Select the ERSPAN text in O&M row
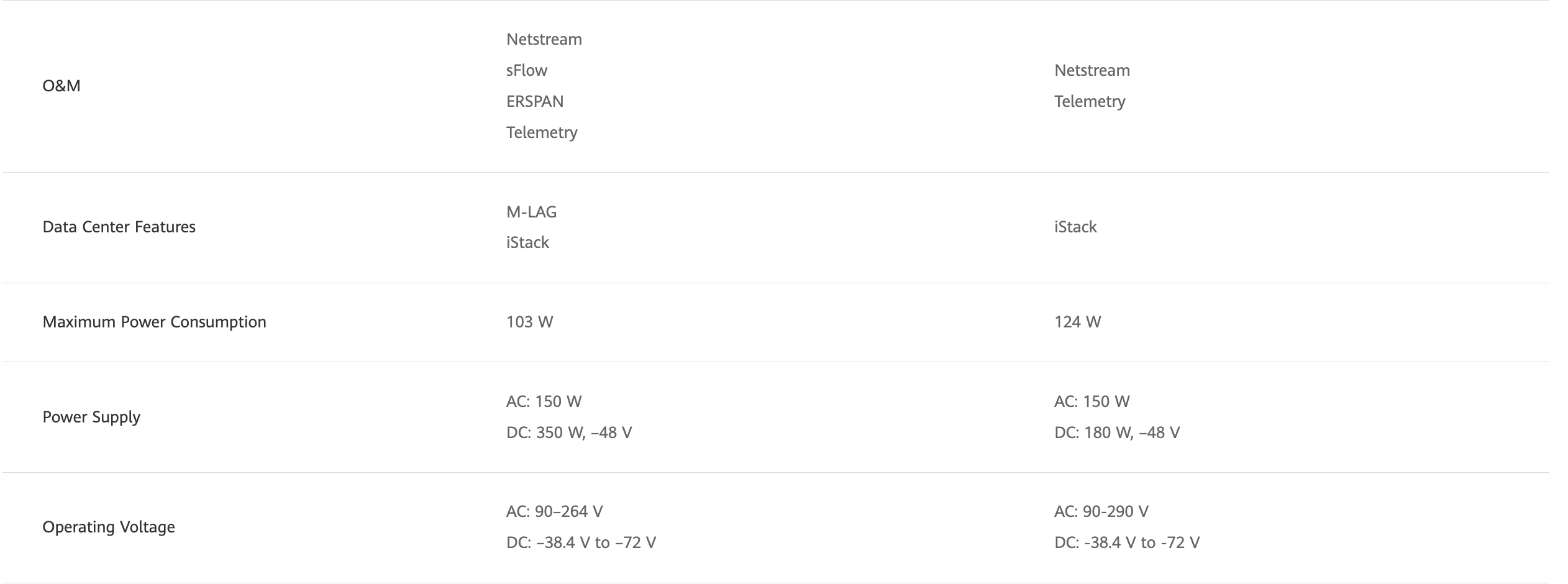 pos(535,101)
